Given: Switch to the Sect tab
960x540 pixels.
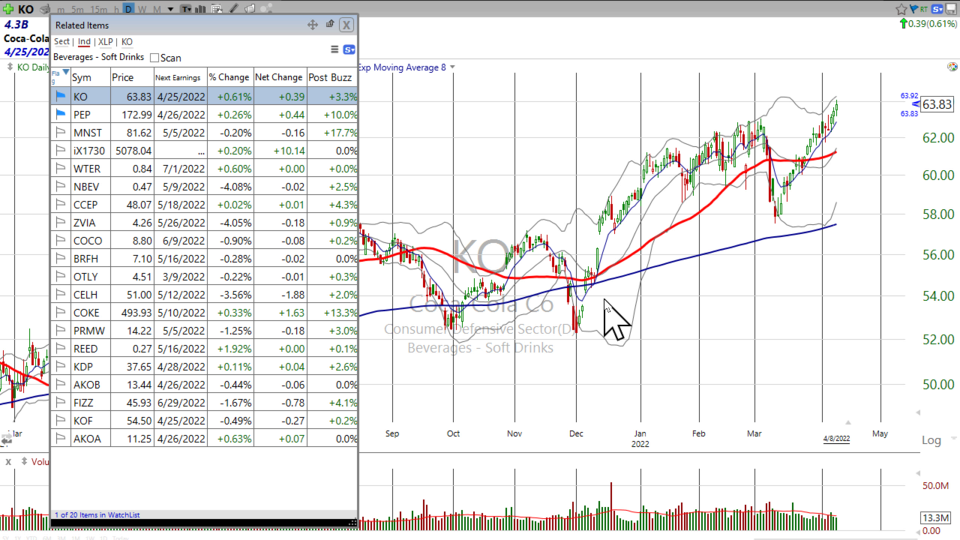Looking at the screenshot, I should pyautogui.click(x=62, y=42).
